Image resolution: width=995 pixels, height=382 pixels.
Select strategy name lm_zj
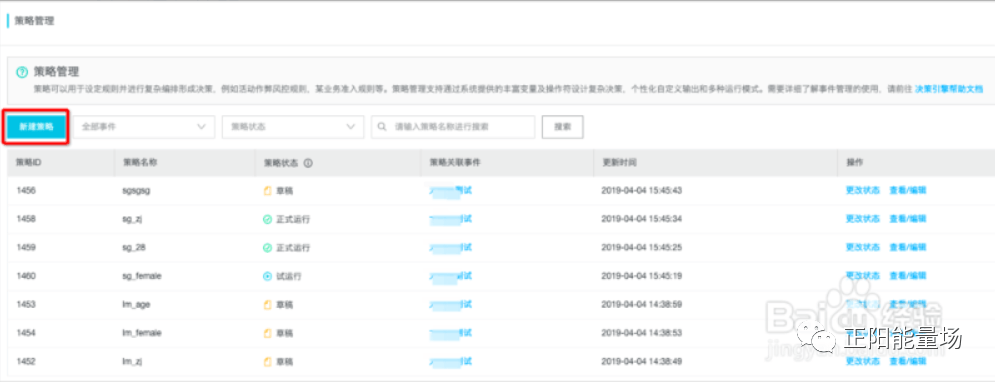pos(132,362)
